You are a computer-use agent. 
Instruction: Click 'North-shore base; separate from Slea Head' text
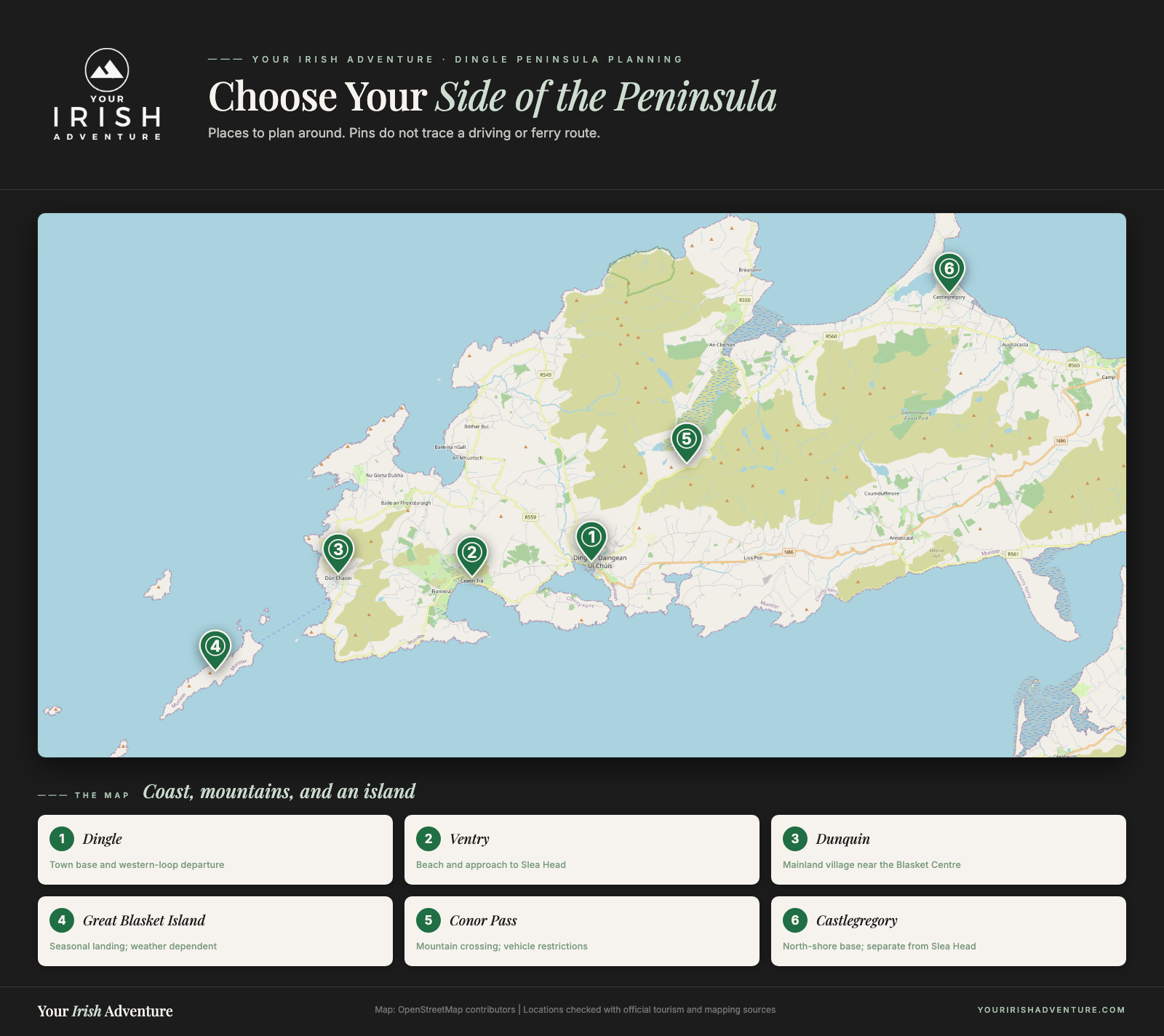880,947
